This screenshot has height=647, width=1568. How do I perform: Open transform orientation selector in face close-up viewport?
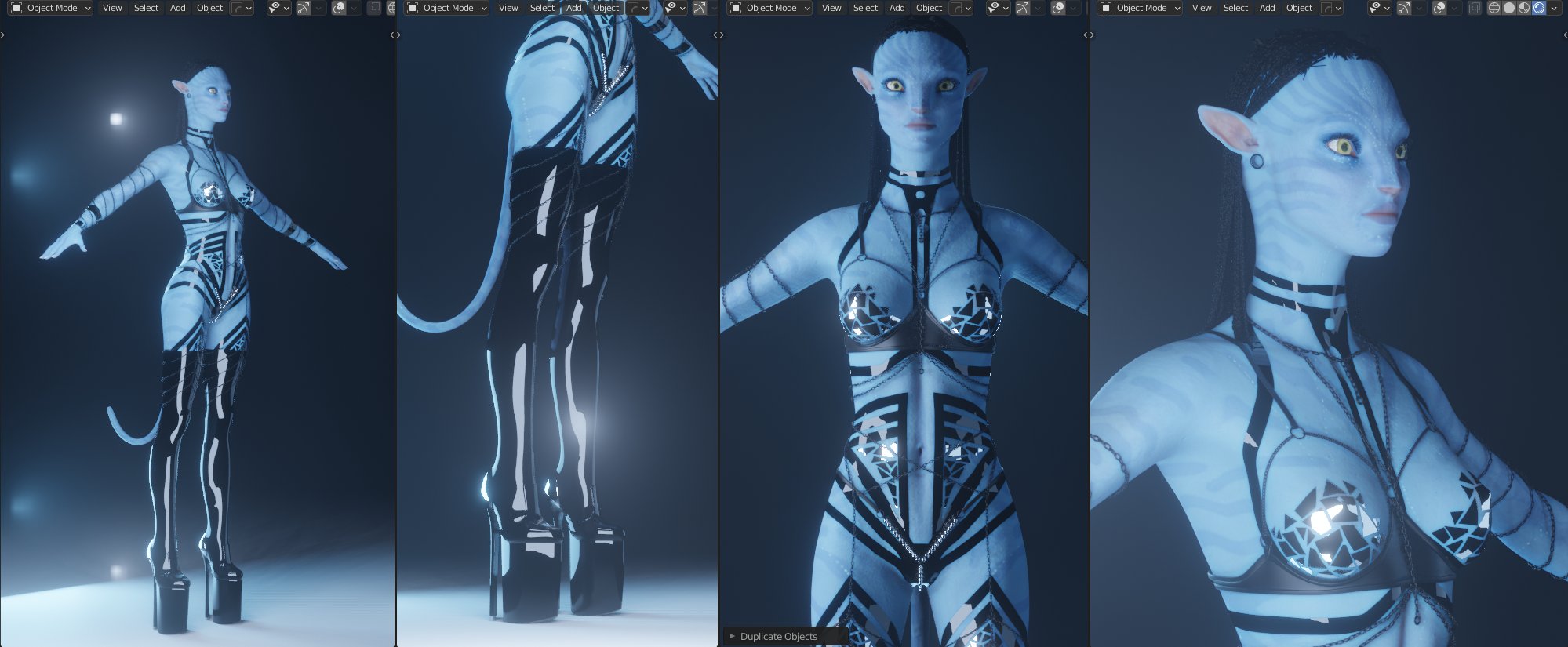click(1330, 8)
